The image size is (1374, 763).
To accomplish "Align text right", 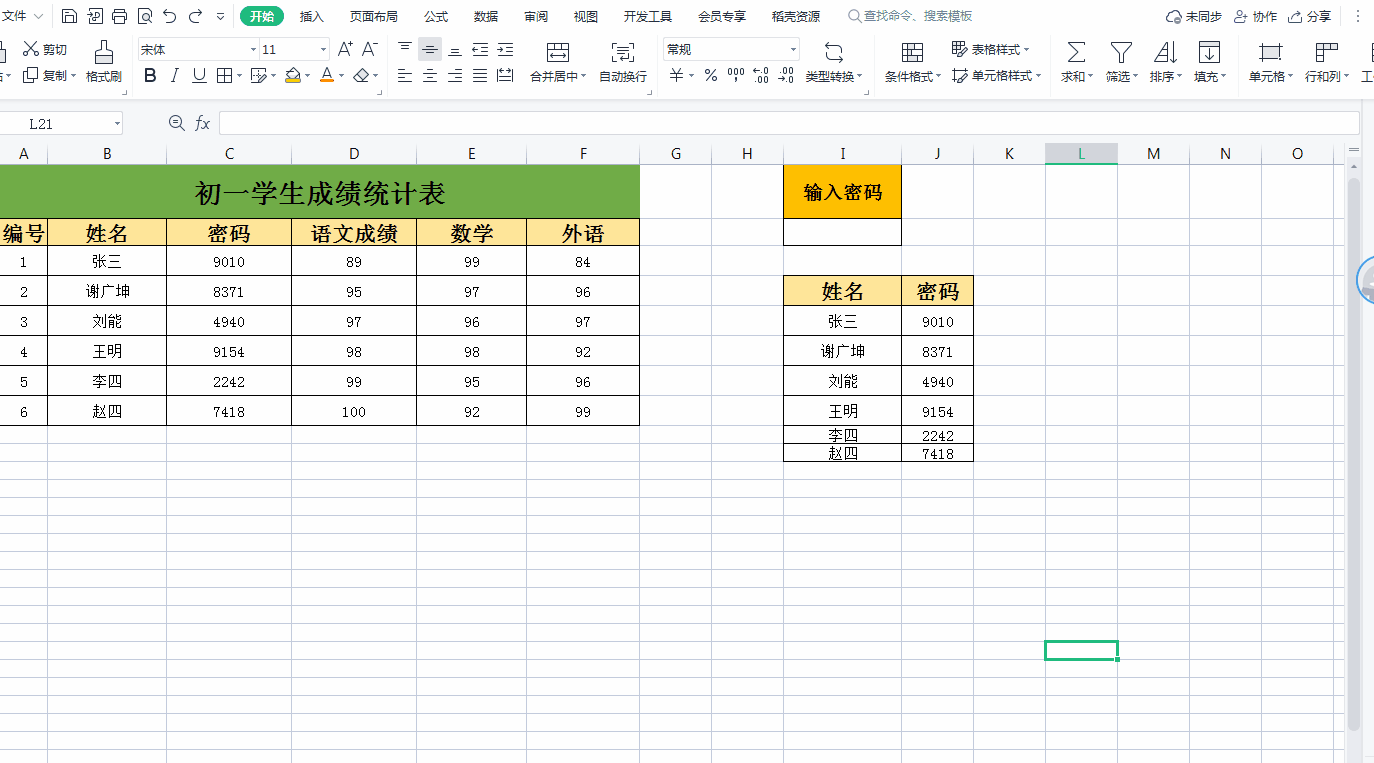I will click(x=455, y=75).
